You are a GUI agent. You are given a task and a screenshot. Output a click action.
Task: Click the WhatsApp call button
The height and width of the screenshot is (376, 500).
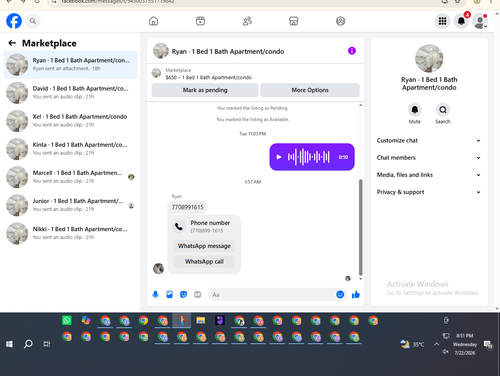(204, 262)
